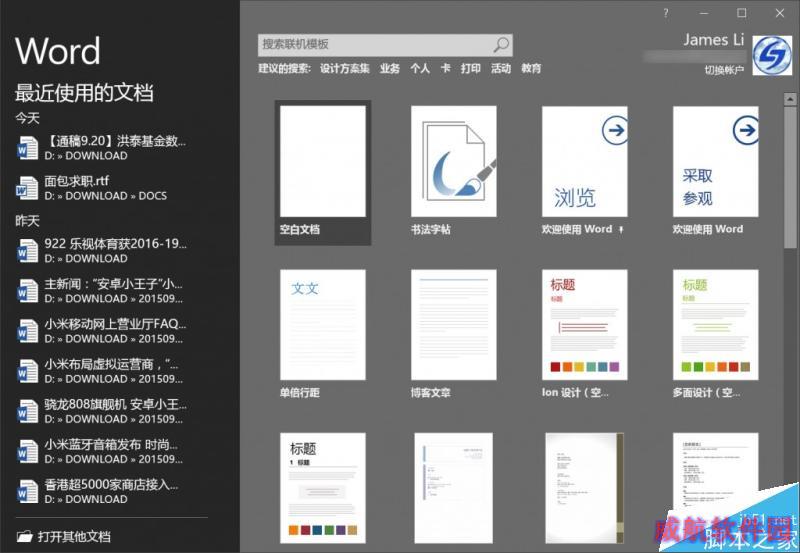The height and width of the screenshot is (553, 800).
Task: Open recent file 小米布局虚拟运营商
Action: [102, 371]
